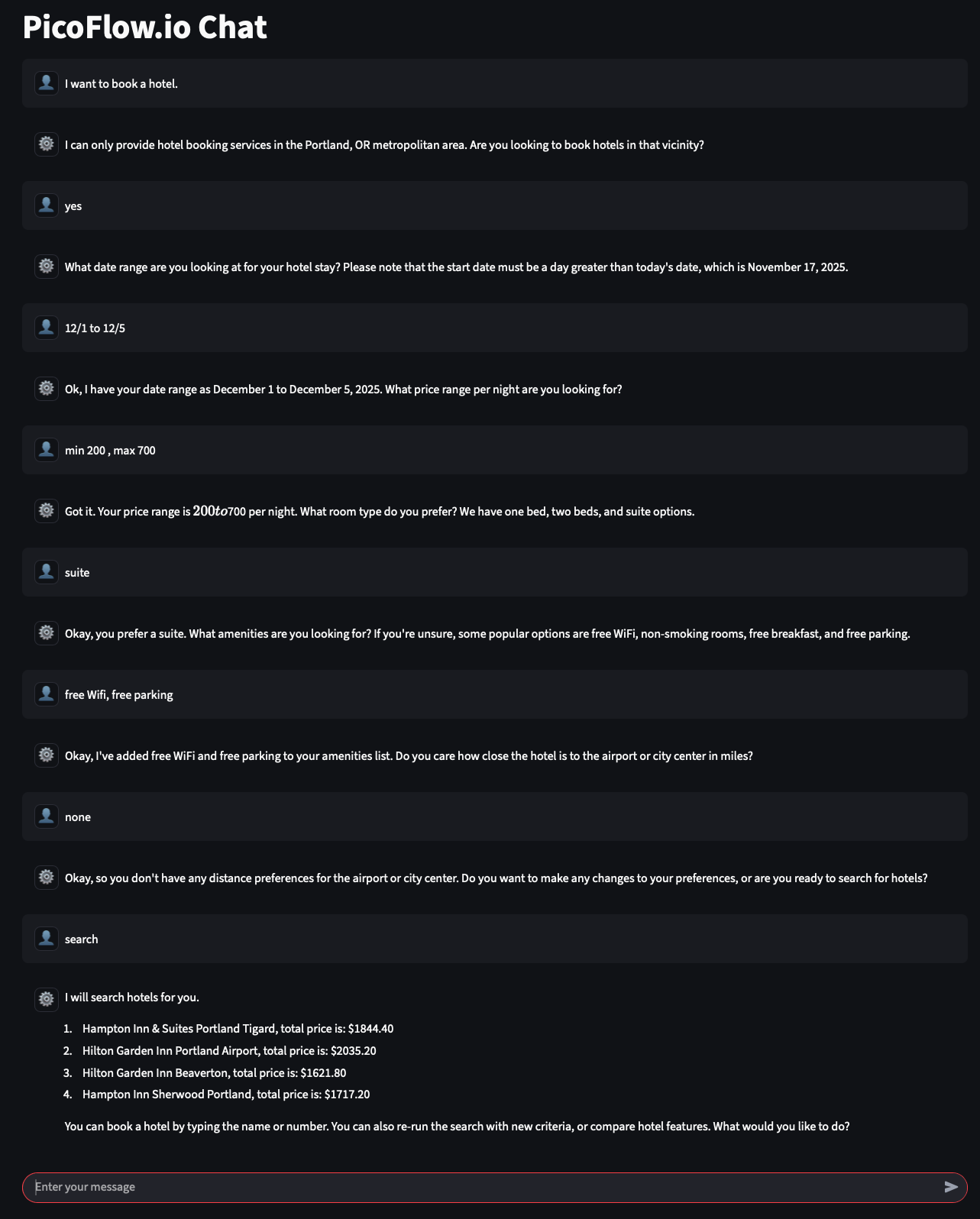Click the user avatar beside 'I want to book a hotel.'
Viewport: 980px width, 1219px height.
47,83
